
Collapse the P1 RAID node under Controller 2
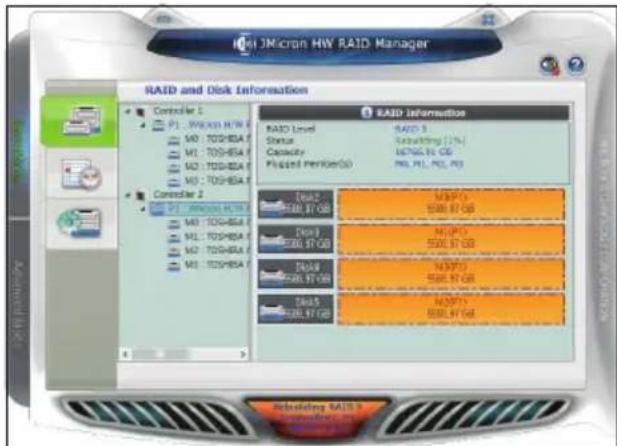pyautogui.click(x=143, y=209)
